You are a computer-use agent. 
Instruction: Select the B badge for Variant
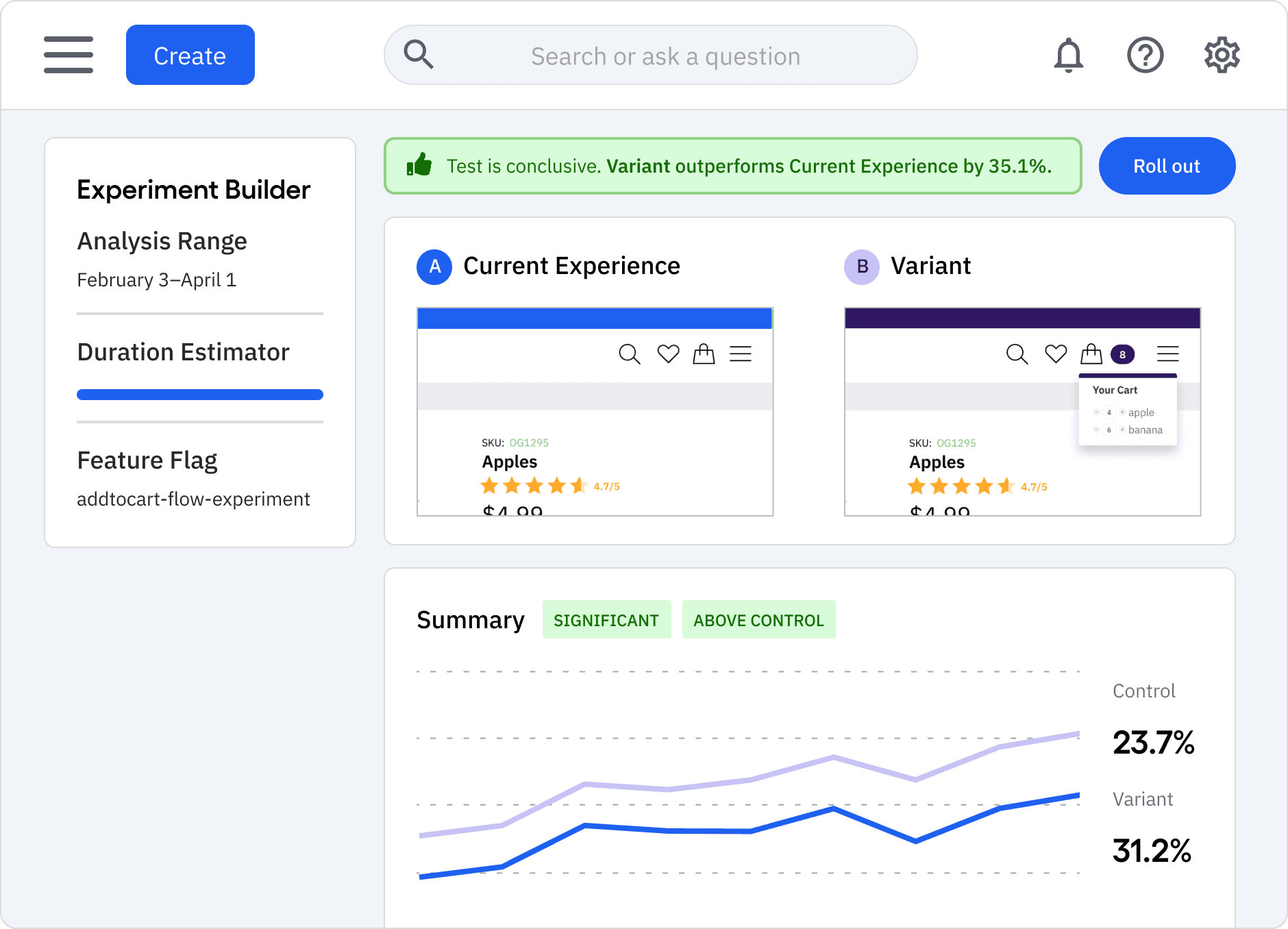pos(862,267)
